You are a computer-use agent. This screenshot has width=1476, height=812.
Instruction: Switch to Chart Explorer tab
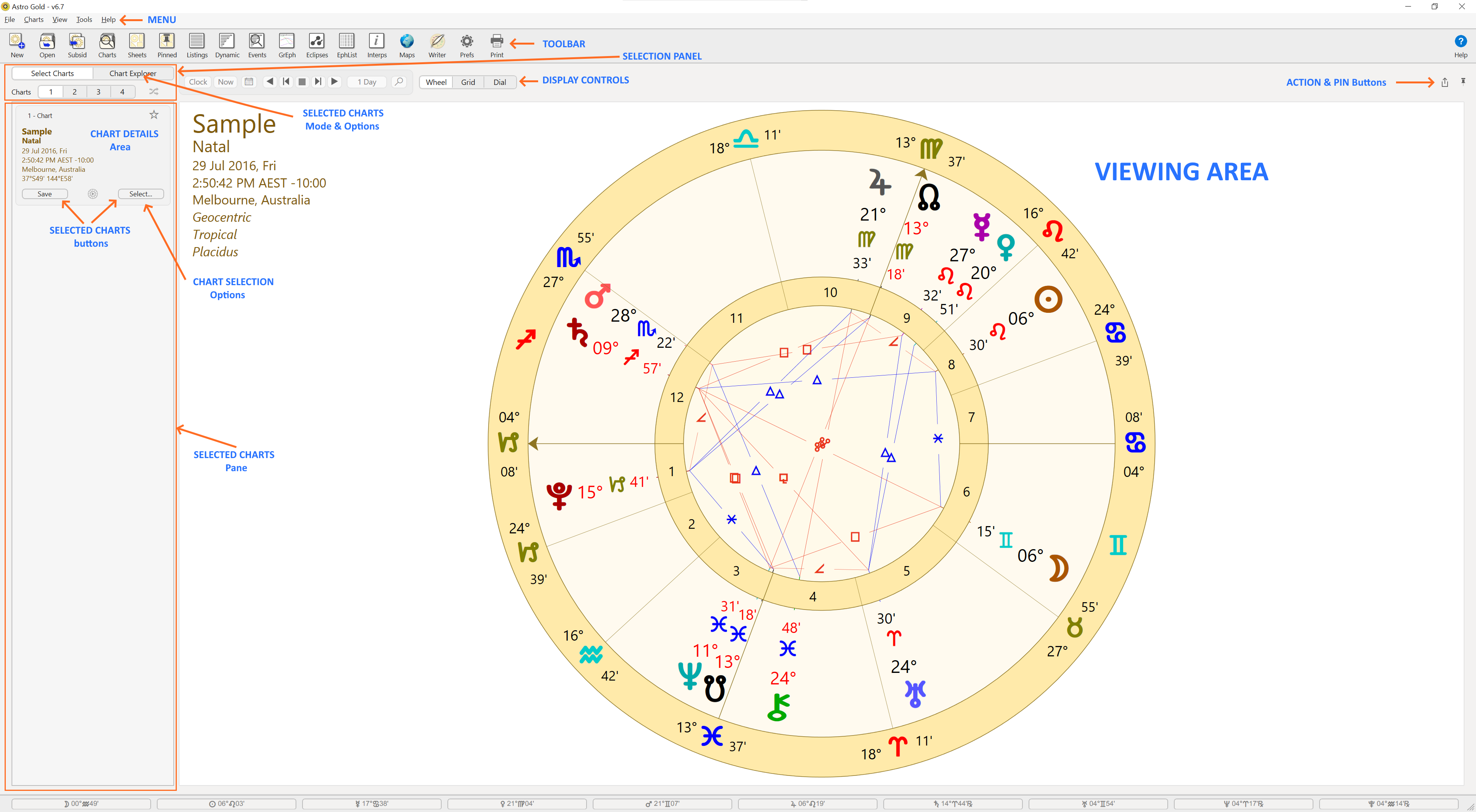[133, 73]
